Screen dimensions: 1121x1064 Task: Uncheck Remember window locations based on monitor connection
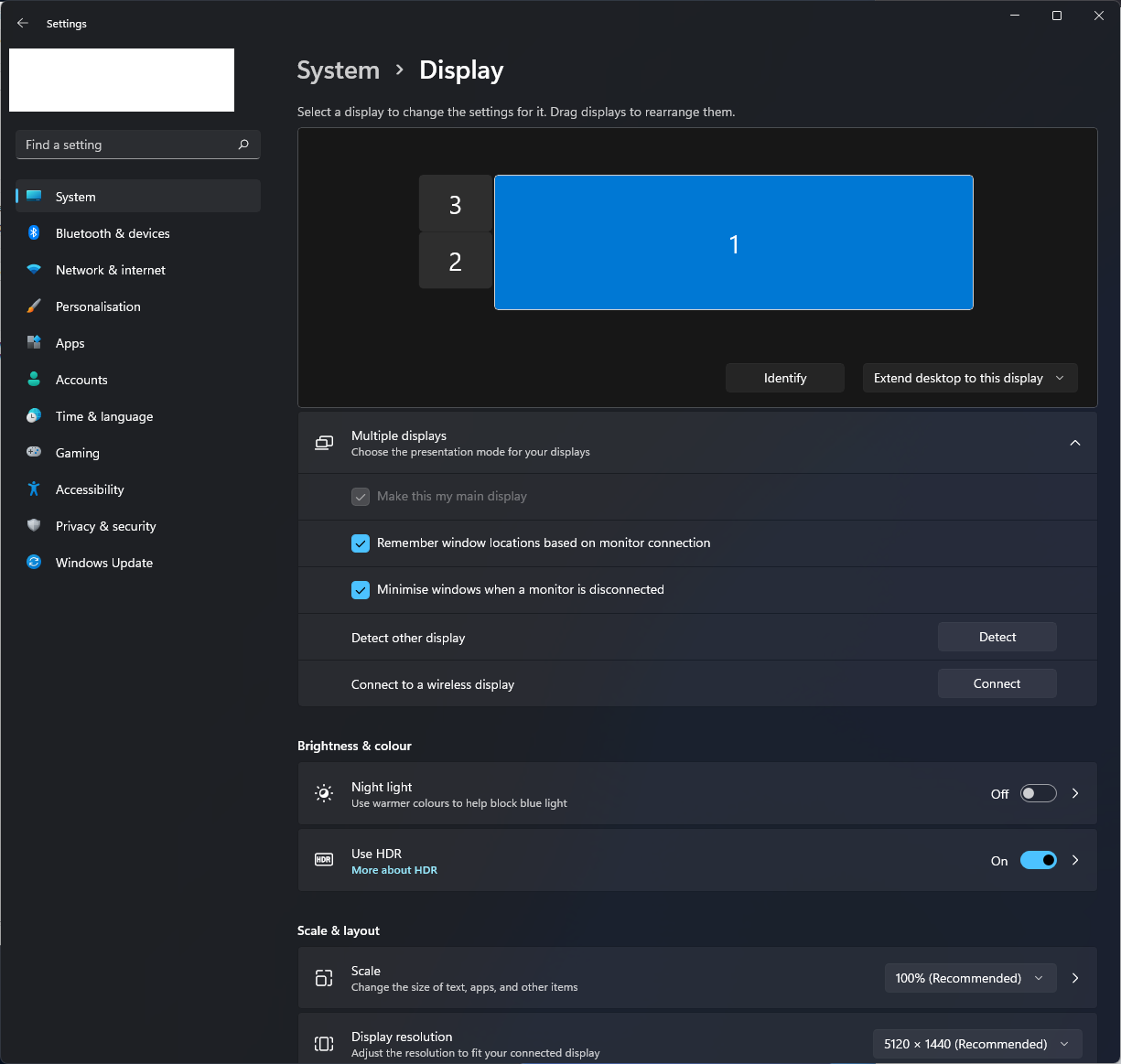361,543
